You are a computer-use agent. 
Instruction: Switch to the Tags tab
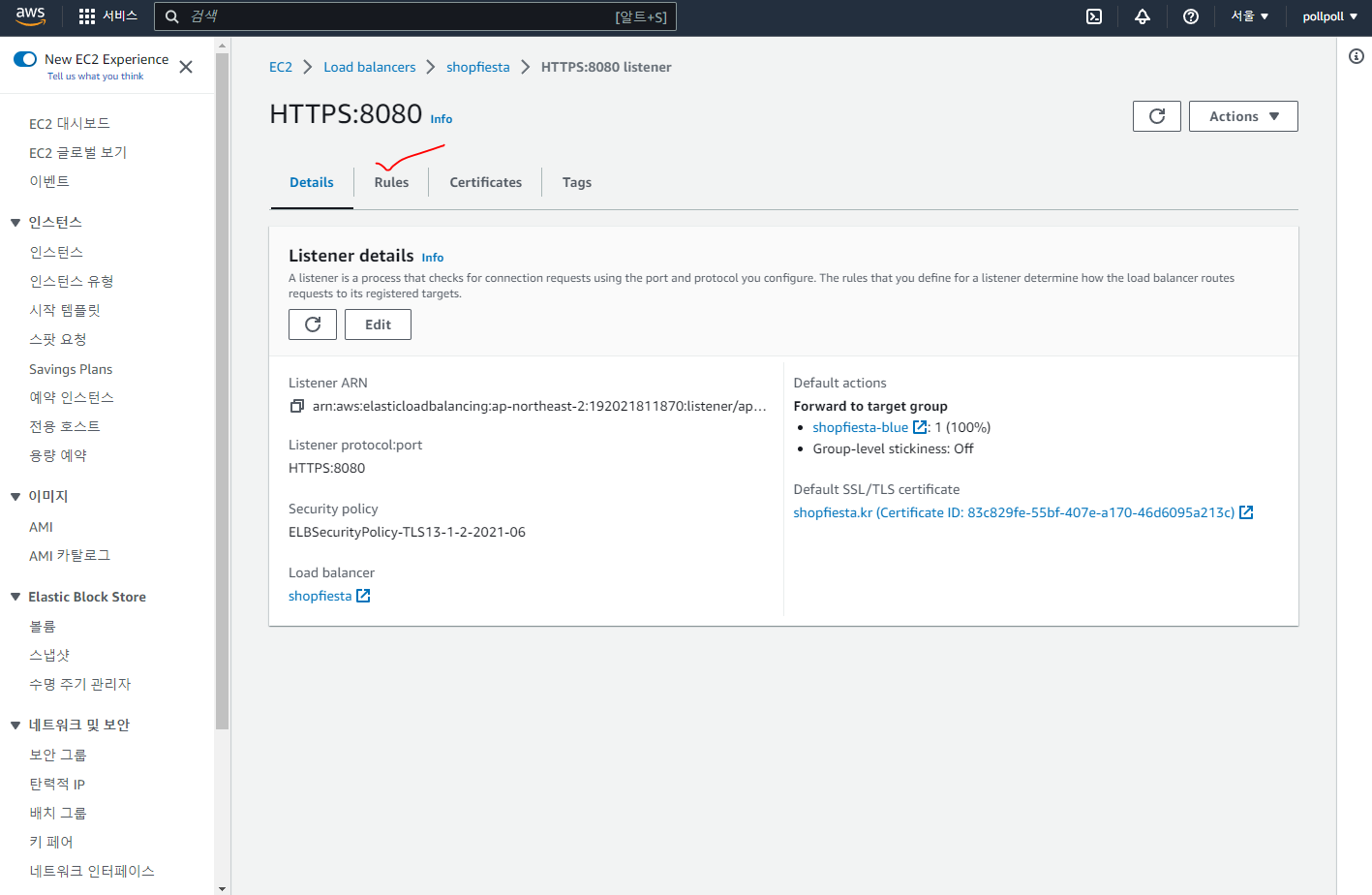[x=577, y=182]
